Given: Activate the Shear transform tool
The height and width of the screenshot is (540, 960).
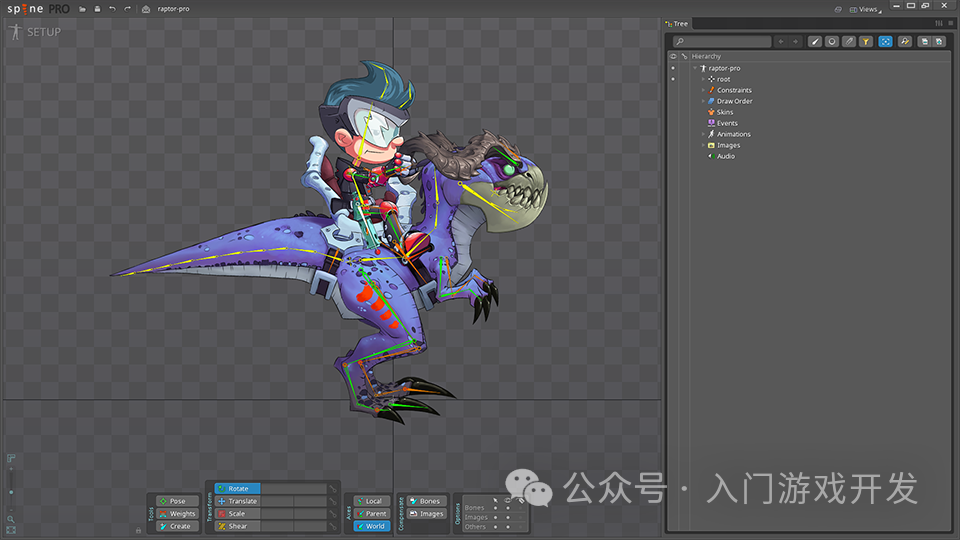Looking at the screenshot, I should [238, 526].
